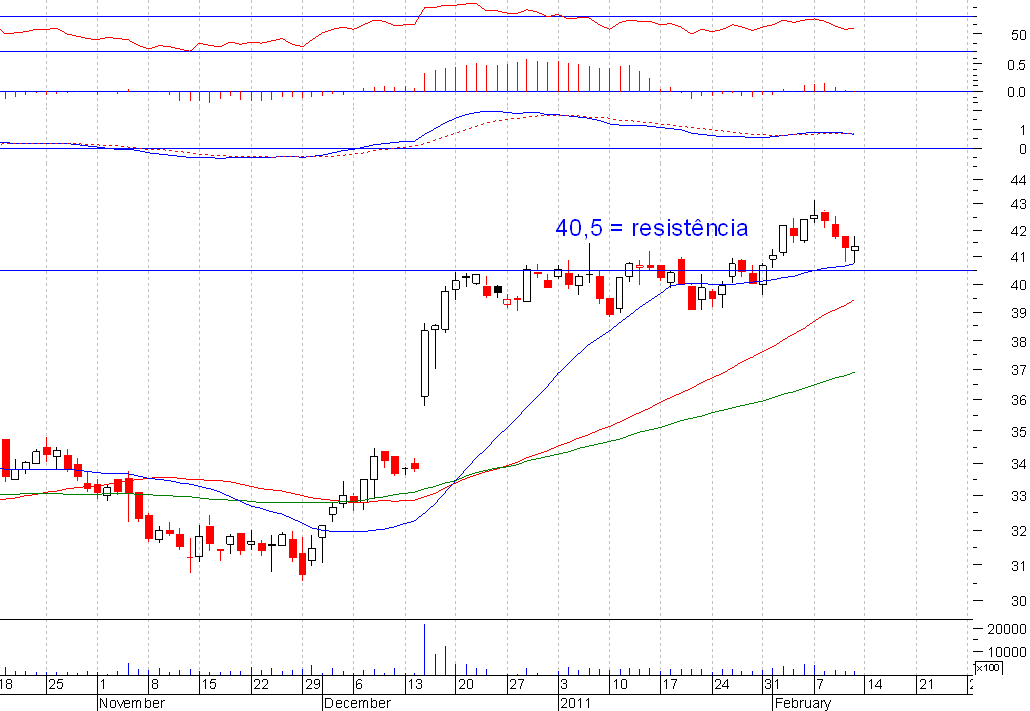Click the November month label
Image resolution: width=1030 pixels, height=711 pixels.
pos(132,703)
